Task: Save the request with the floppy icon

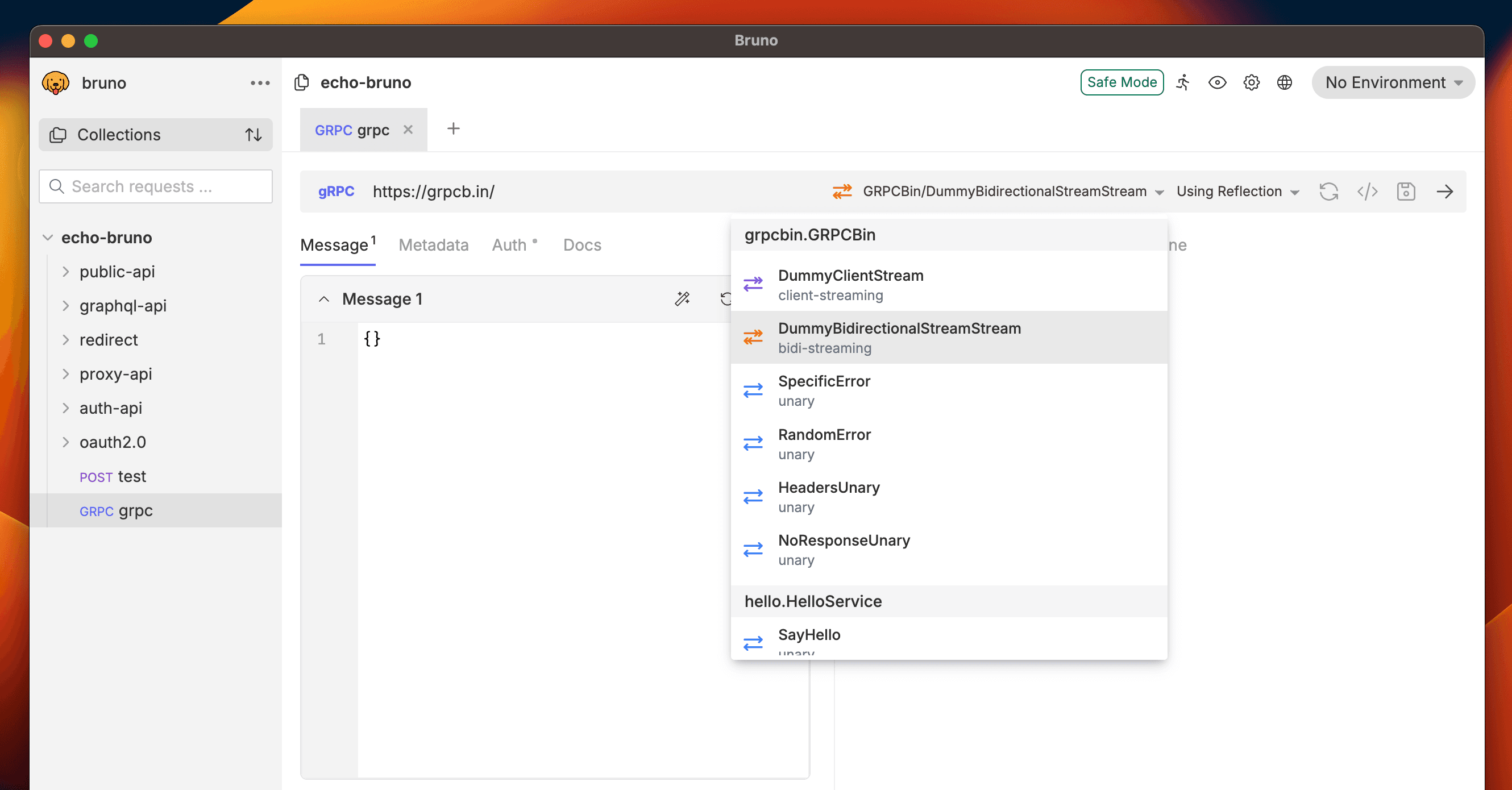Action: pos(1406,192)
